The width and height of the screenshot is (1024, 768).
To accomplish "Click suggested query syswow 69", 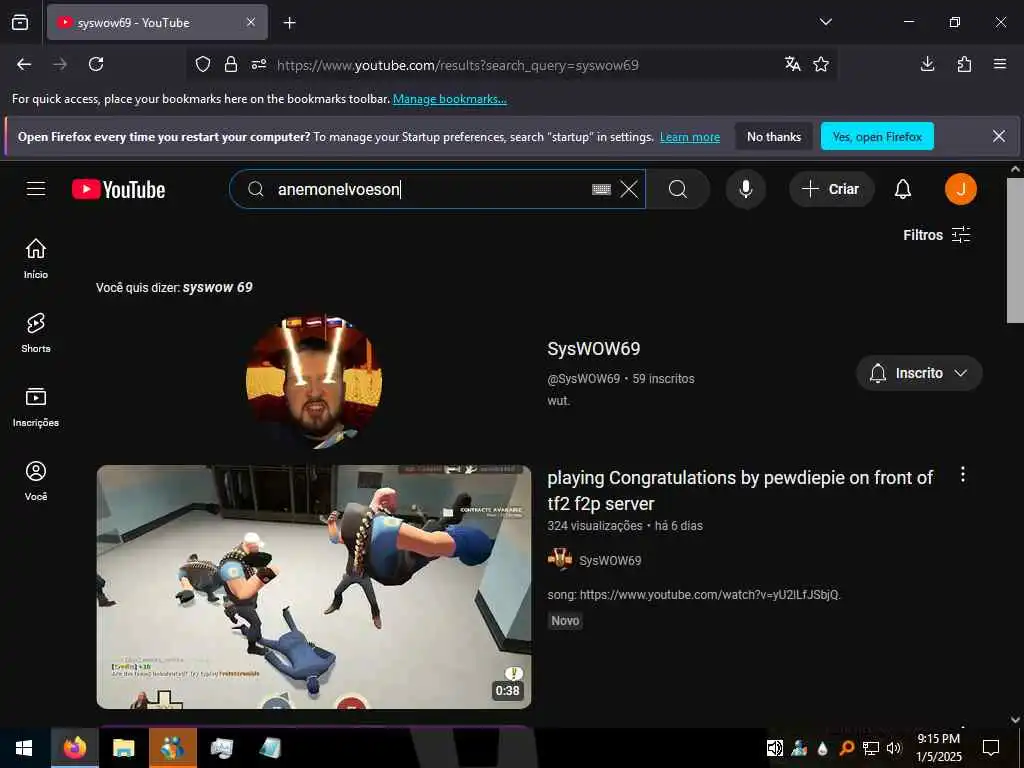I will click(x=217, y=287).
